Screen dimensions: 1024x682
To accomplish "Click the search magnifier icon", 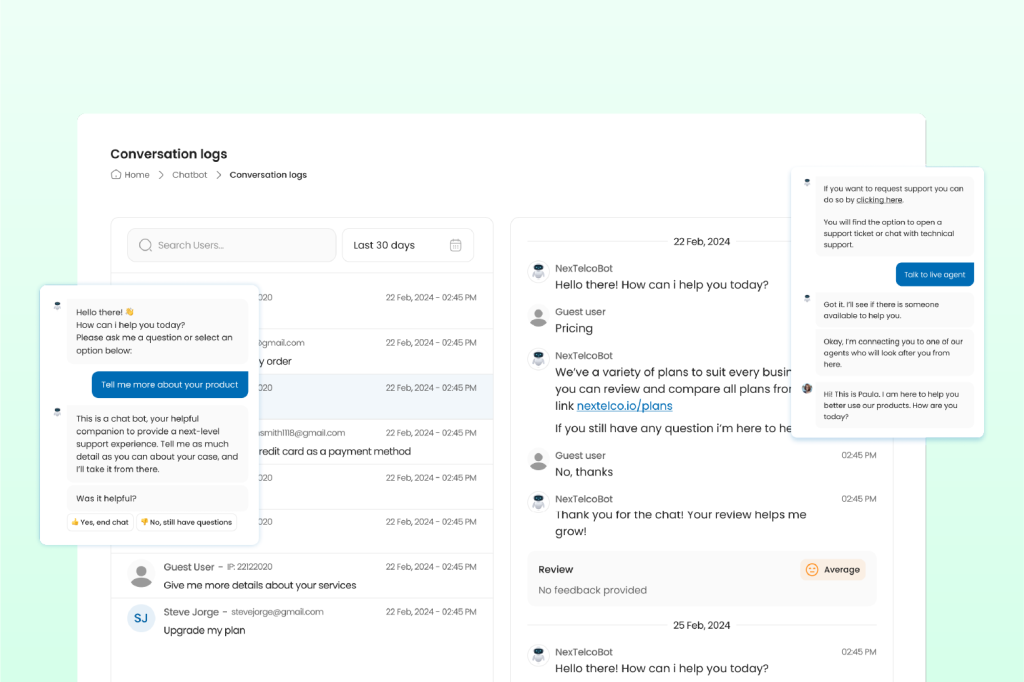I will click(145, 245).
